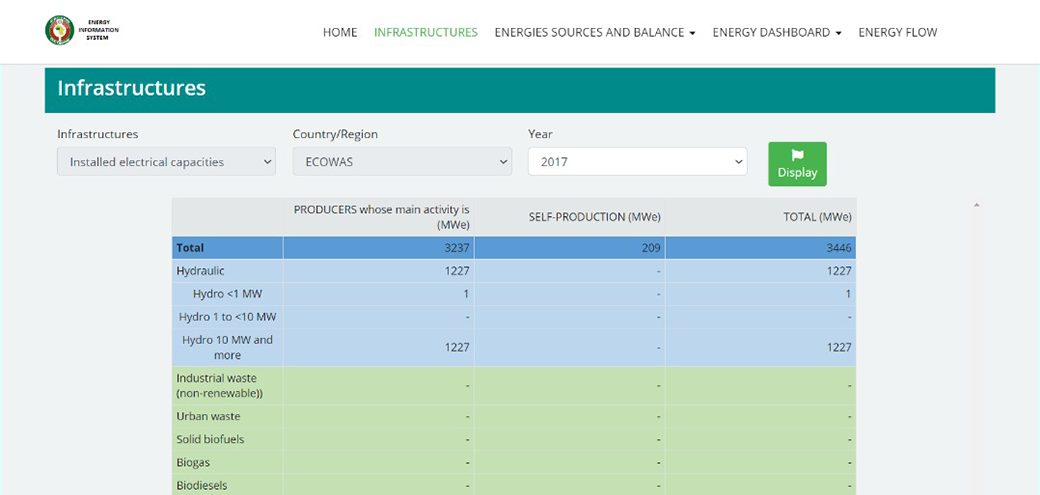The image size is (1040, 495).
Task: Go to the HOME page
Action: click(x=340, y=32)
